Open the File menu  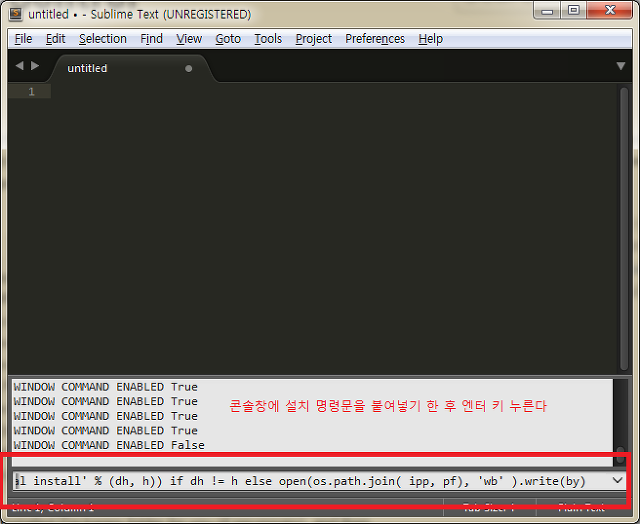click(x=23, y=39)
